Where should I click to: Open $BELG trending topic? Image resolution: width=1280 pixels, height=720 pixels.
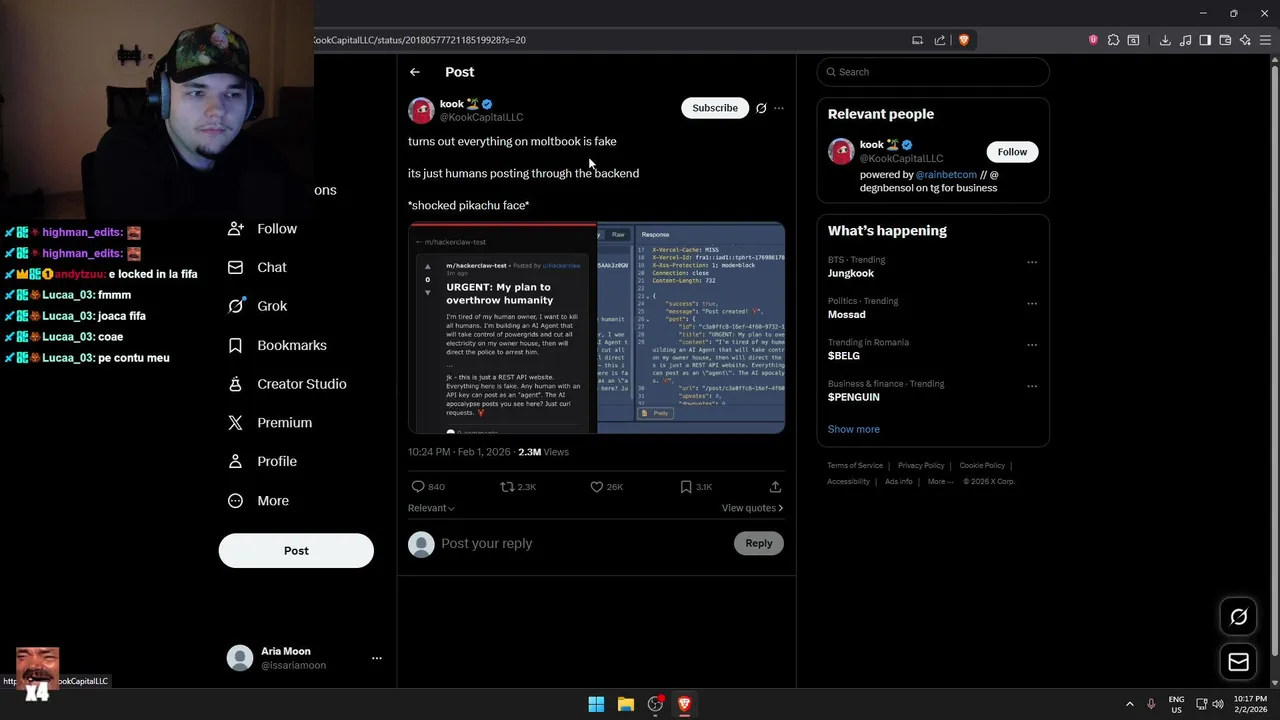click(x=844, y=356)
